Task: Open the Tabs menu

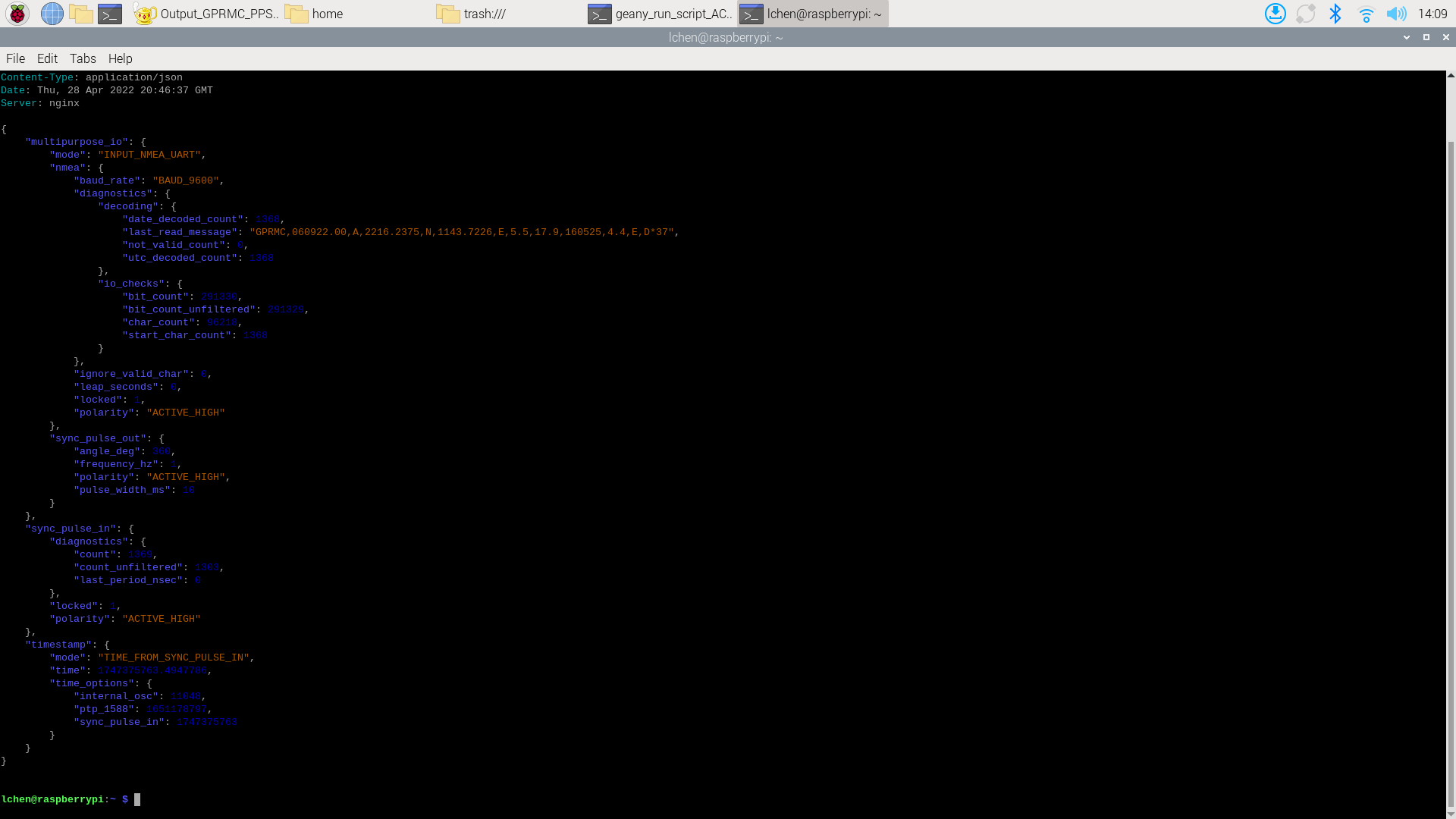Action: pyautogui.click(x=83, y=58)
